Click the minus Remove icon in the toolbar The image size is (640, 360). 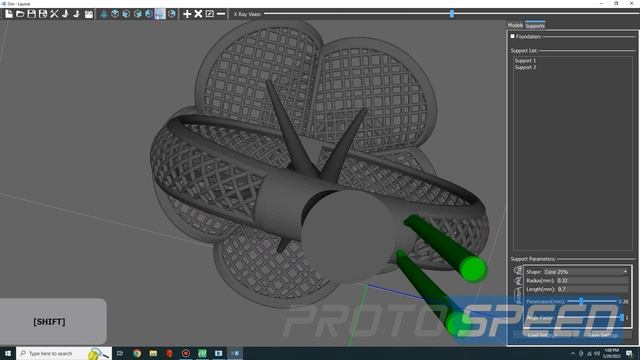pyautogui.click(x=221, y=14)
